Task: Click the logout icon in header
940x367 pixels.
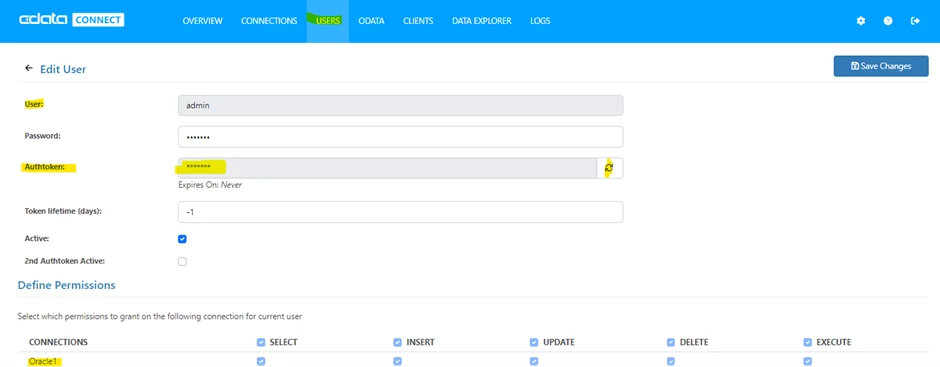Action: (x=915, y=21)
